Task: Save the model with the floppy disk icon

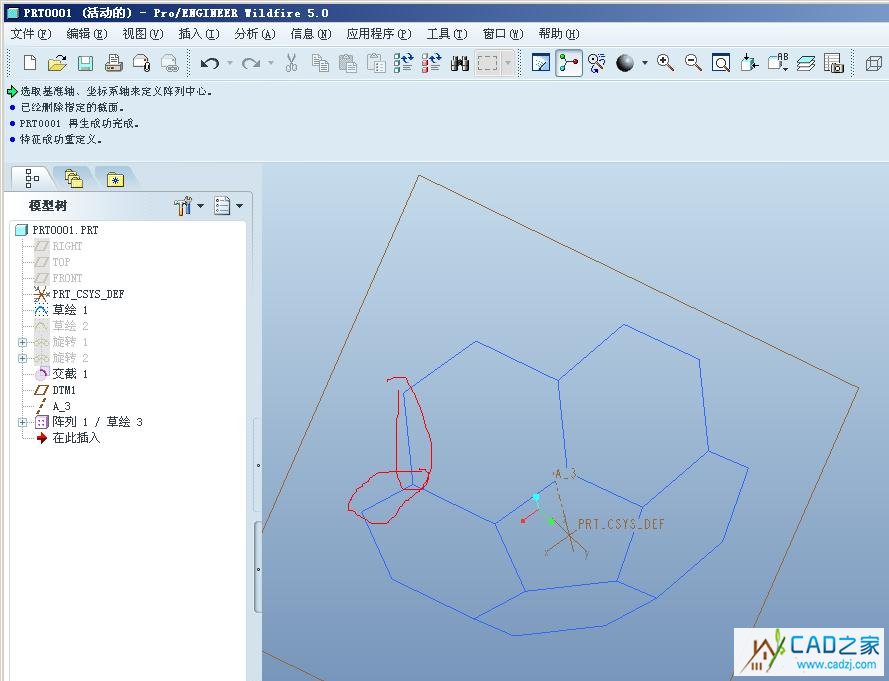Action: tap(85, 63)
